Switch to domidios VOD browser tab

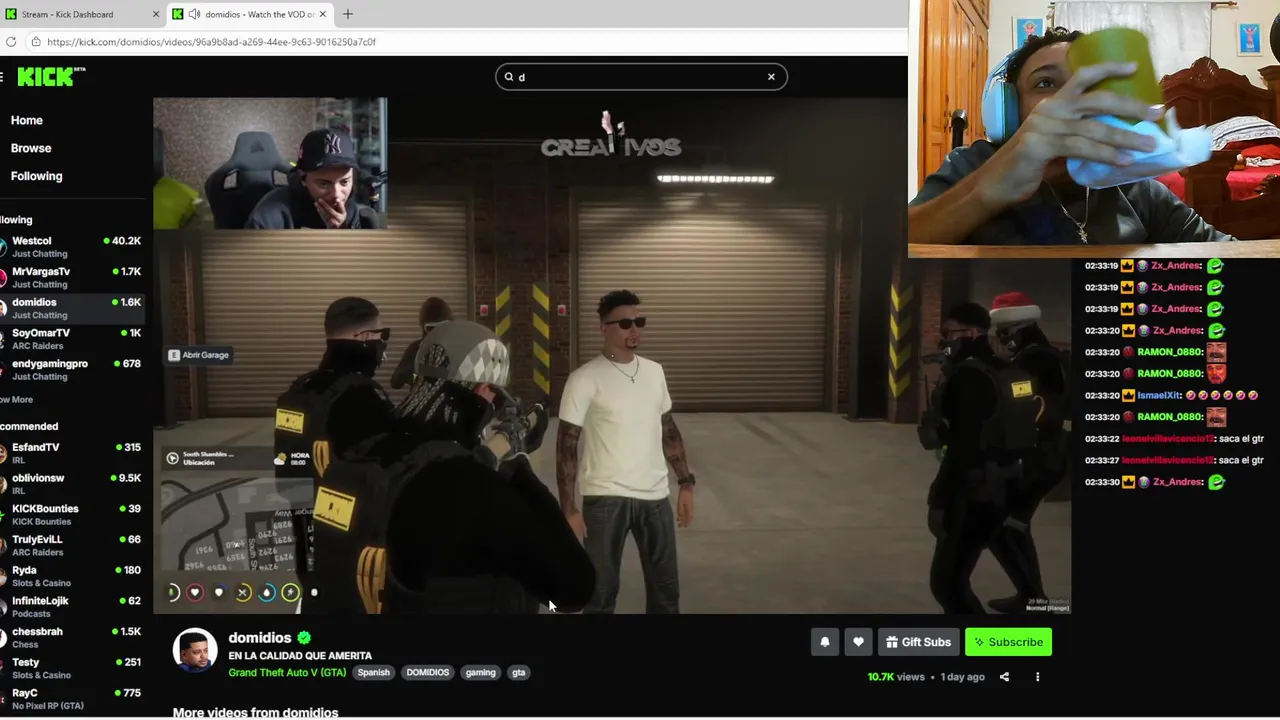pos(250,14)
